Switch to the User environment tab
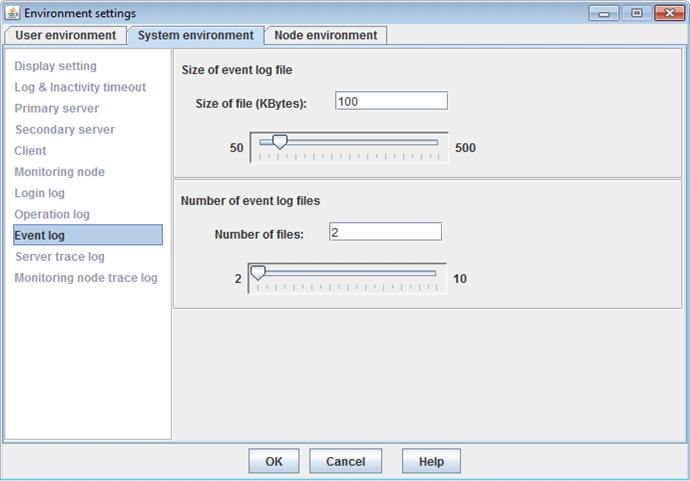Image resolution: width=690 pixels, height=481 pixels. (66, 35)
